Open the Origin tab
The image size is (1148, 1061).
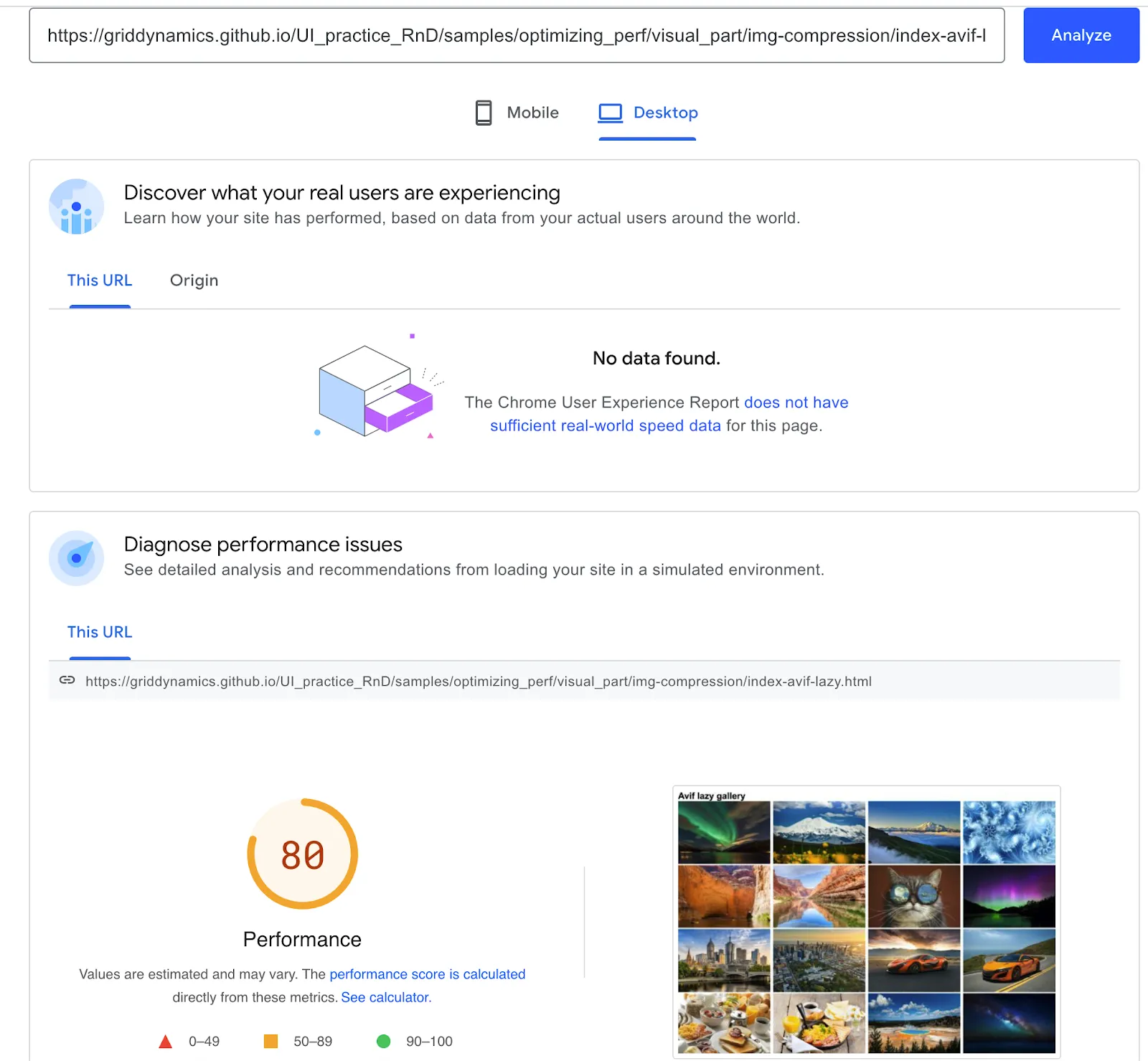(194, 280)
